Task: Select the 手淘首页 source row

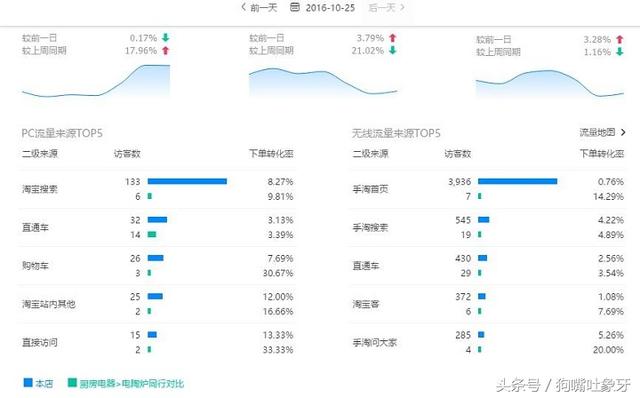Action: [x=488, y=189]
